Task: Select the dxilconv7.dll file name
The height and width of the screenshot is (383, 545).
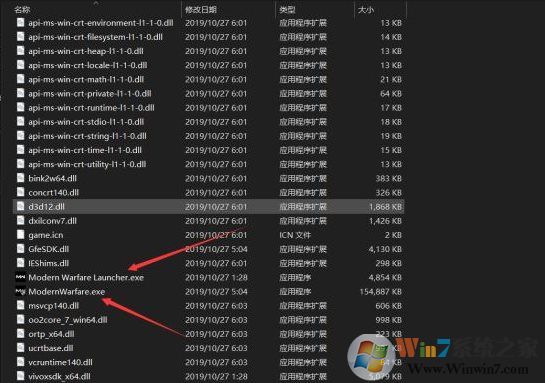Action: (x=52, y=221)
